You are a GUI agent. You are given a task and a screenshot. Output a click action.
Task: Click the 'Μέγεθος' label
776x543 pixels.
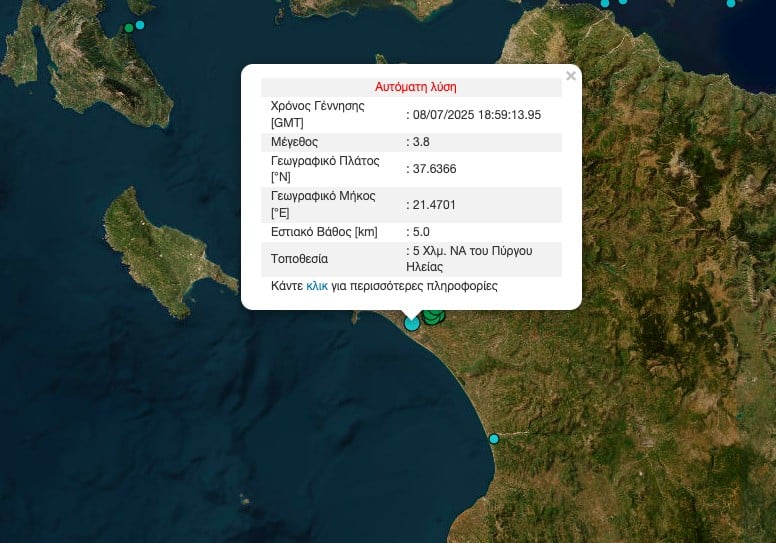coord(294,142)
